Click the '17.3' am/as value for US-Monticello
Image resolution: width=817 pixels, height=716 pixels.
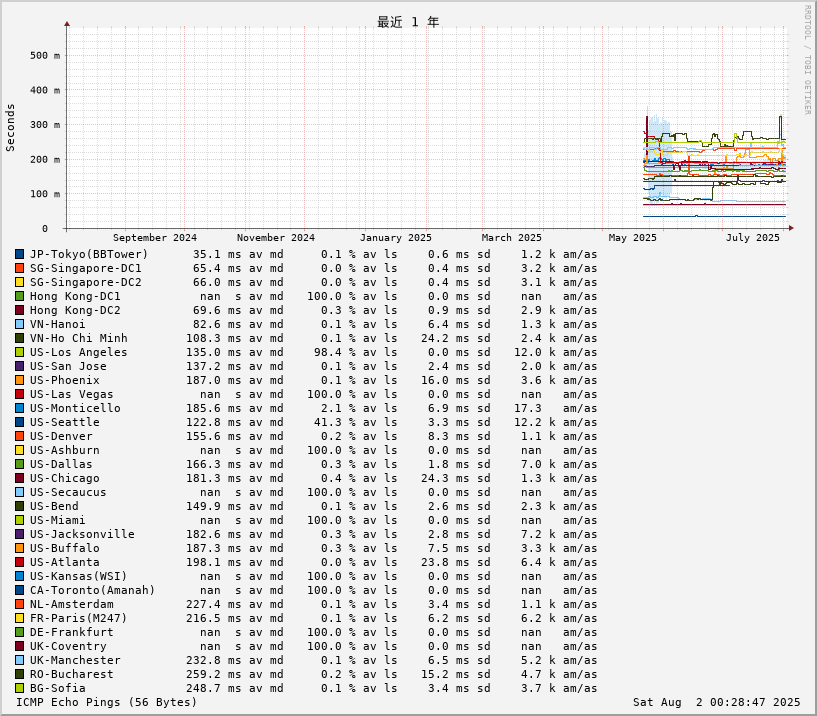[x=528, y=409]
